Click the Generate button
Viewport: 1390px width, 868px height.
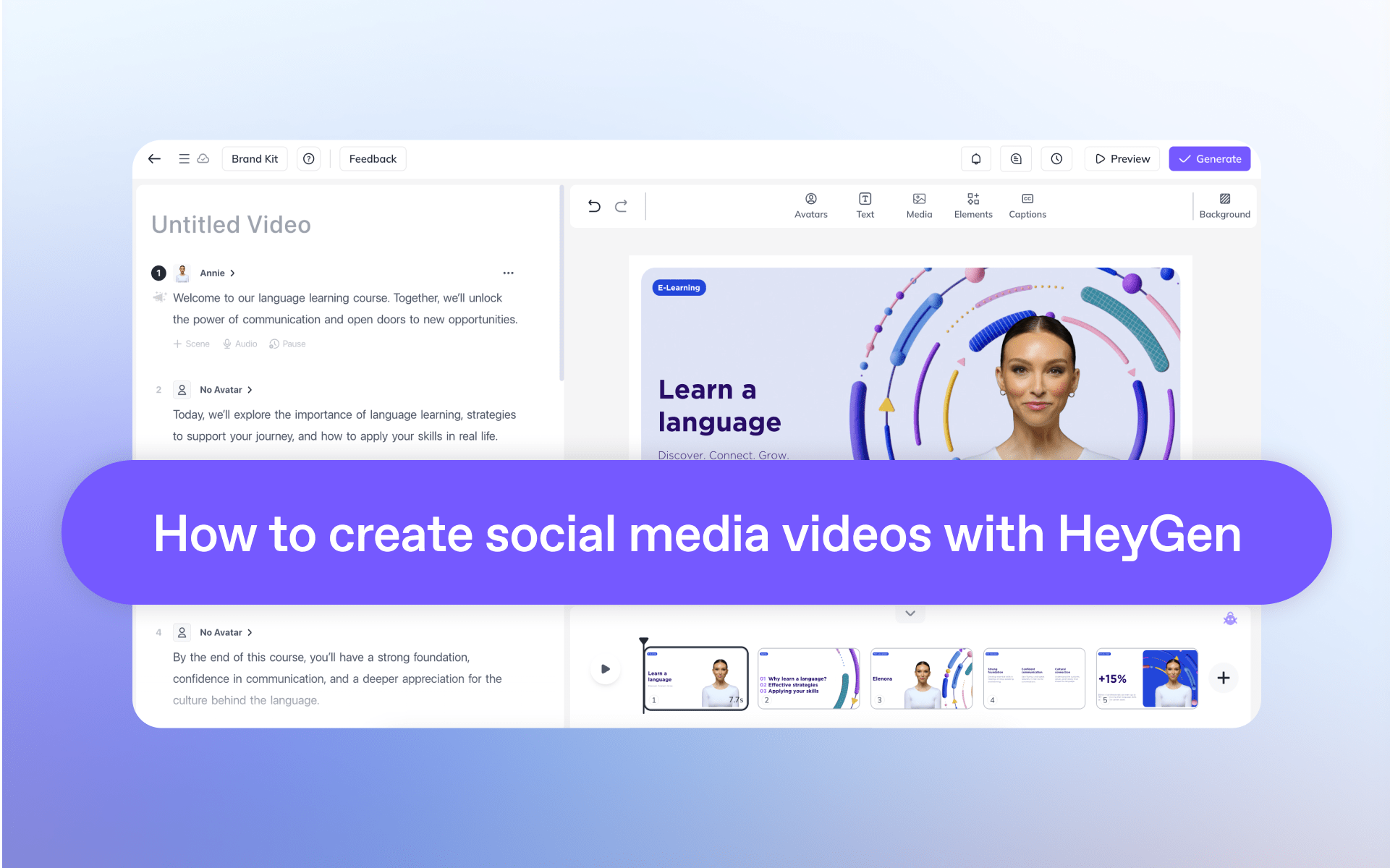(x=1210, y=159)
